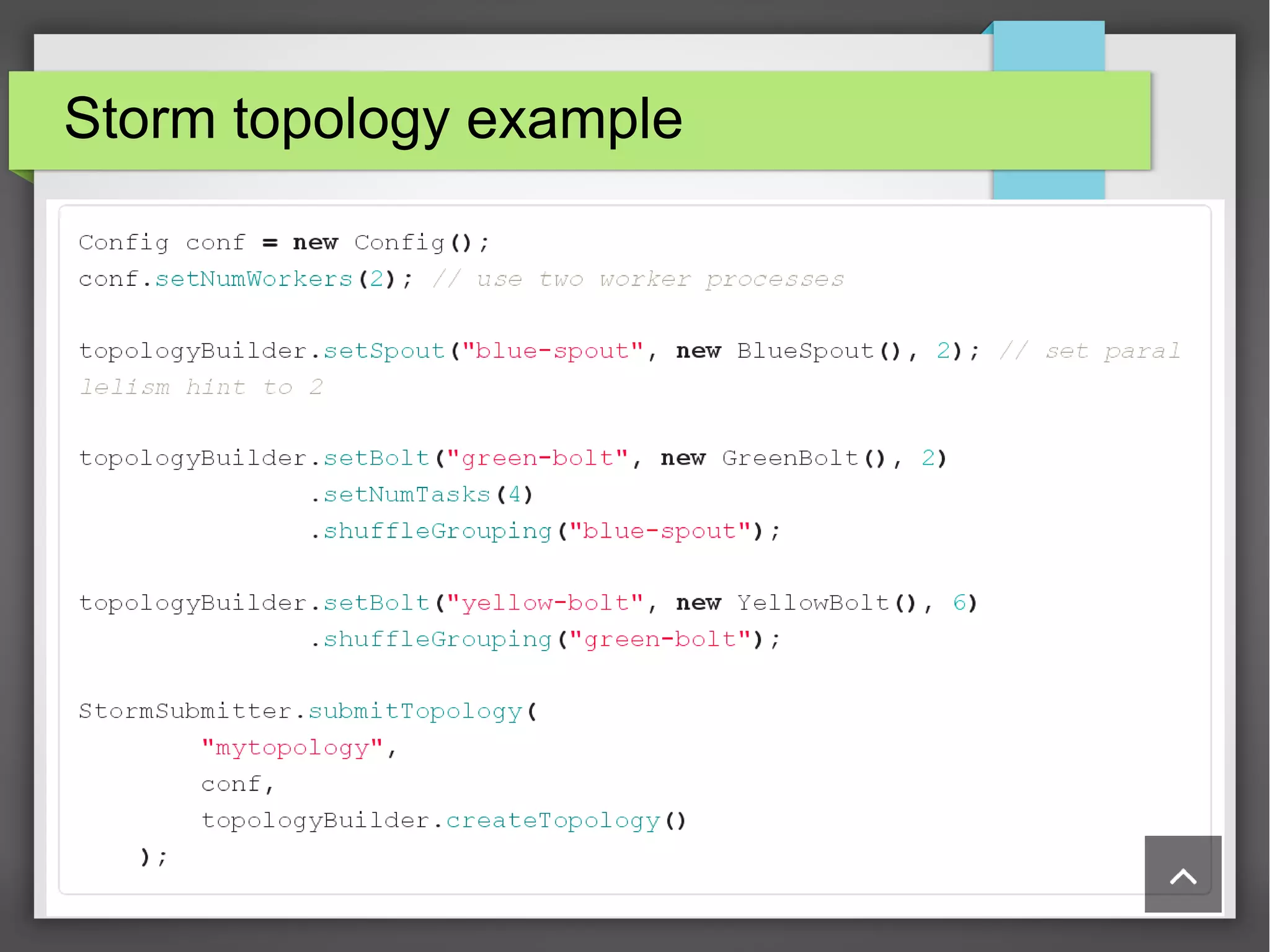Click the "YellowBolt()" constructor text
Viewport: 1270px width, 952px height.
[x=827, y=603]
